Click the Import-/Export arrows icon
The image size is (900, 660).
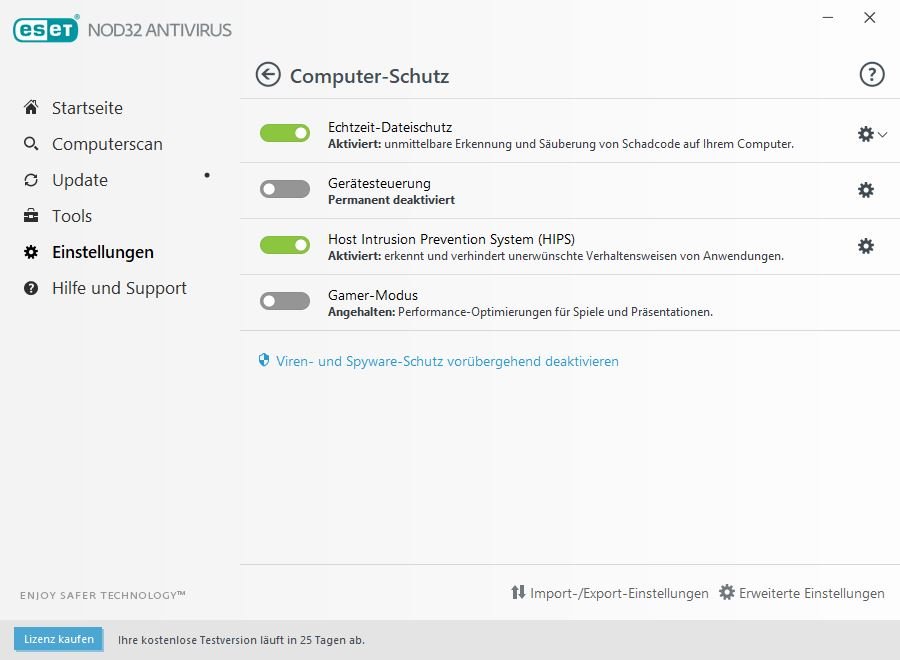coord(518,593)
